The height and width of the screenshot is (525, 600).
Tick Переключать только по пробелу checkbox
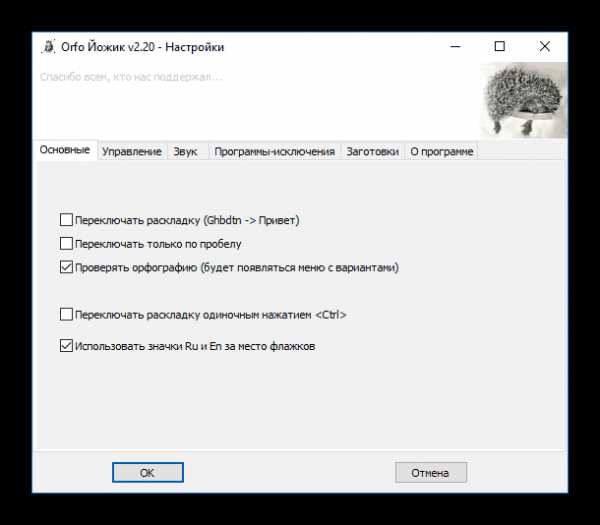pyautogui.click(x=66, y=243)
